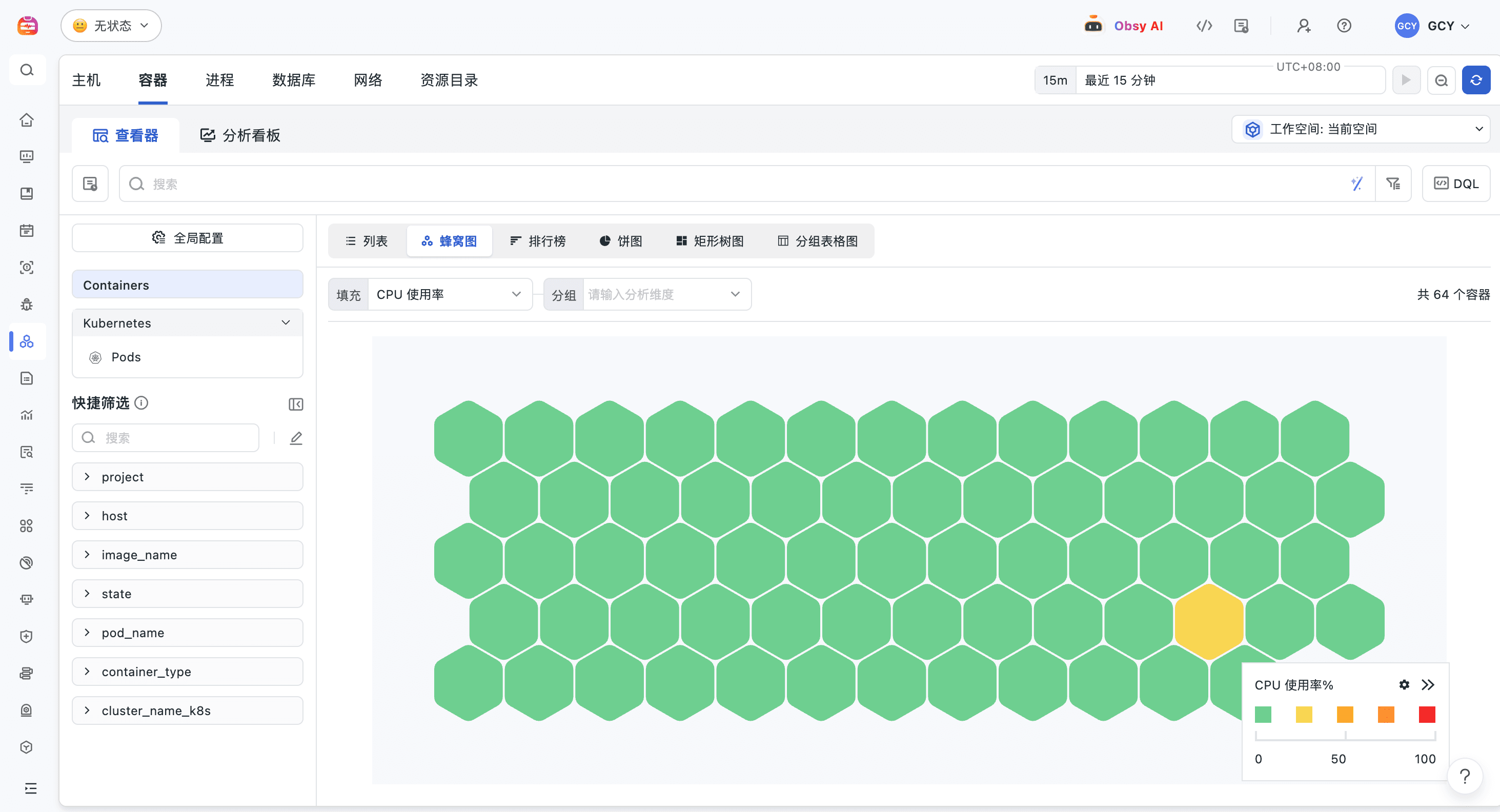Select the highlighted infrastructure icon in the sidebar
The height and width of the screenshot is (812, 1500).
[x=27, y=342]
